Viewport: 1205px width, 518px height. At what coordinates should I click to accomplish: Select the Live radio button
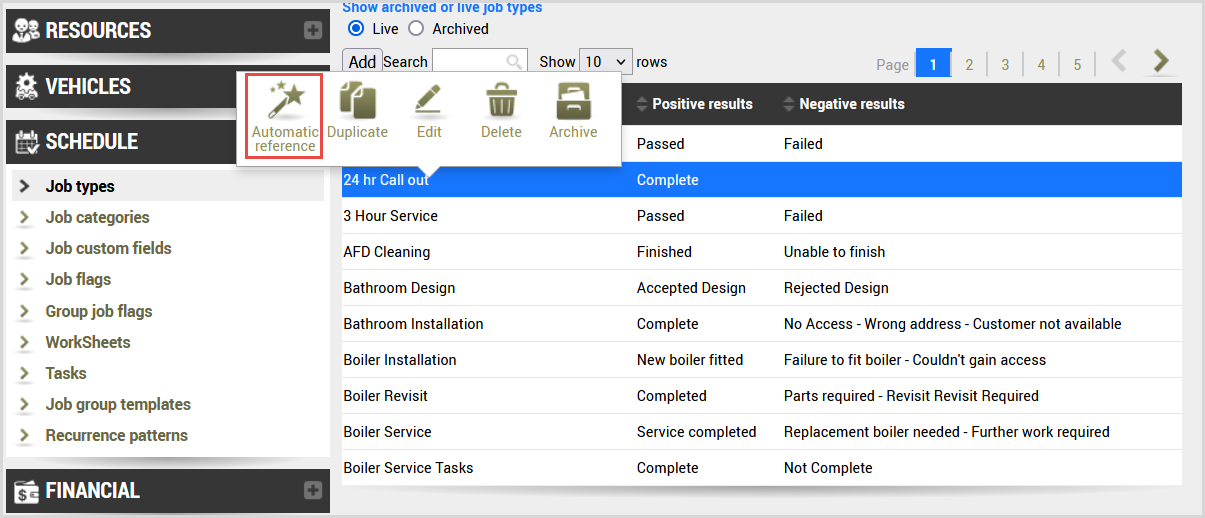click(x=355, y=29)
